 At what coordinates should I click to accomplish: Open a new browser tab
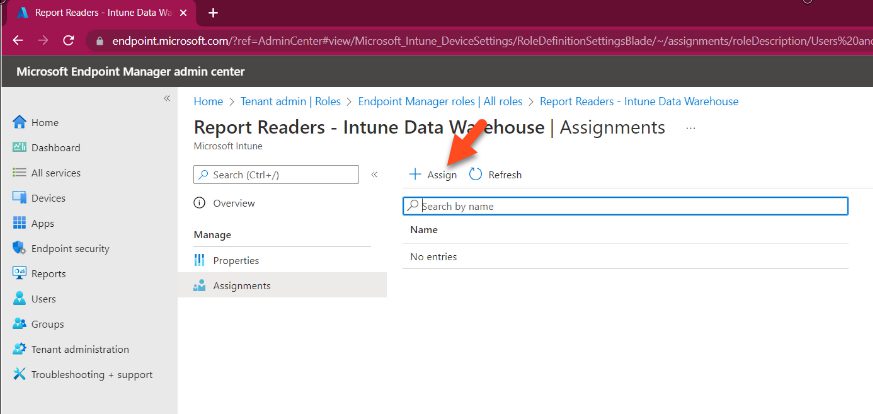(213, 13)
